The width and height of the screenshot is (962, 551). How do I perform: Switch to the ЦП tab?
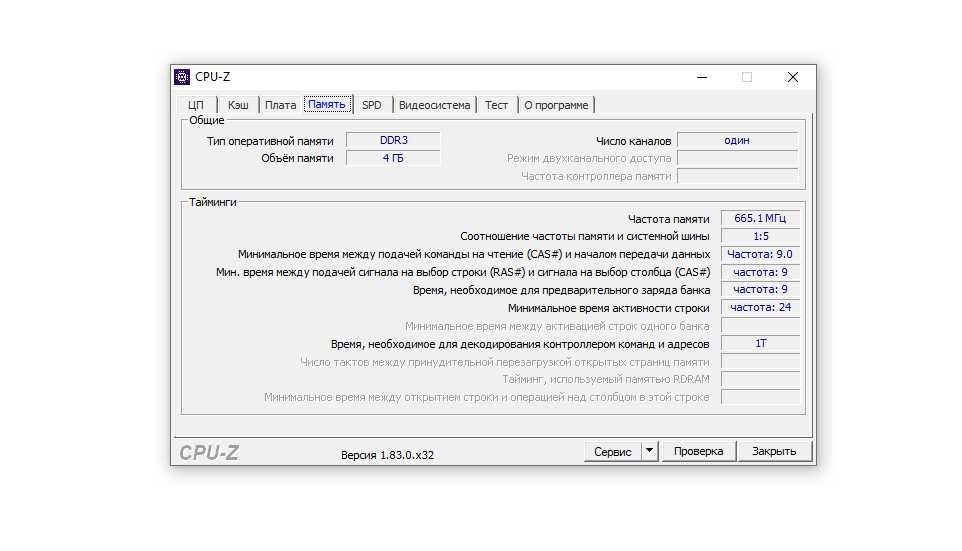tap(196, 105)
